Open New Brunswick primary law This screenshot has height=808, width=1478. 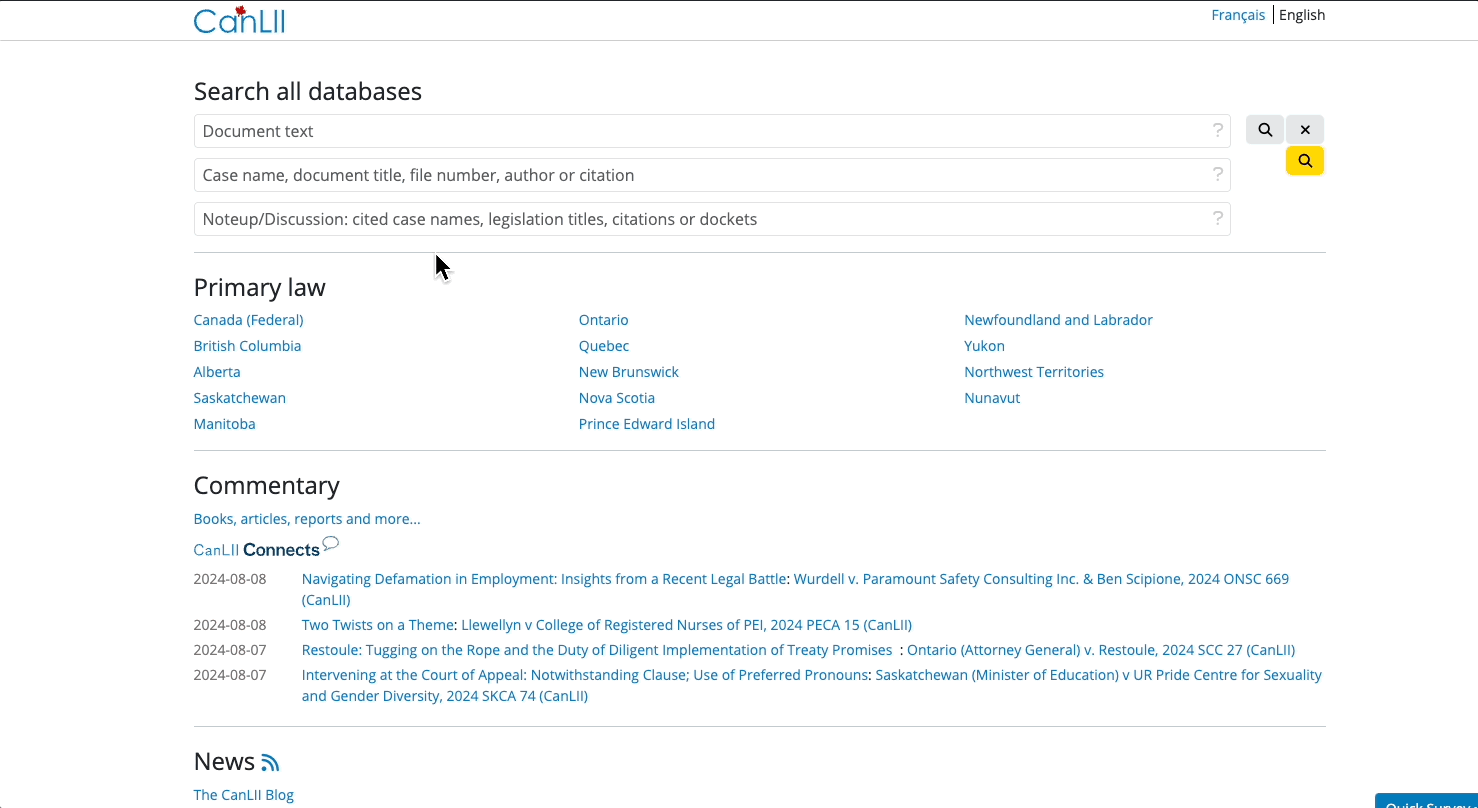629,372
